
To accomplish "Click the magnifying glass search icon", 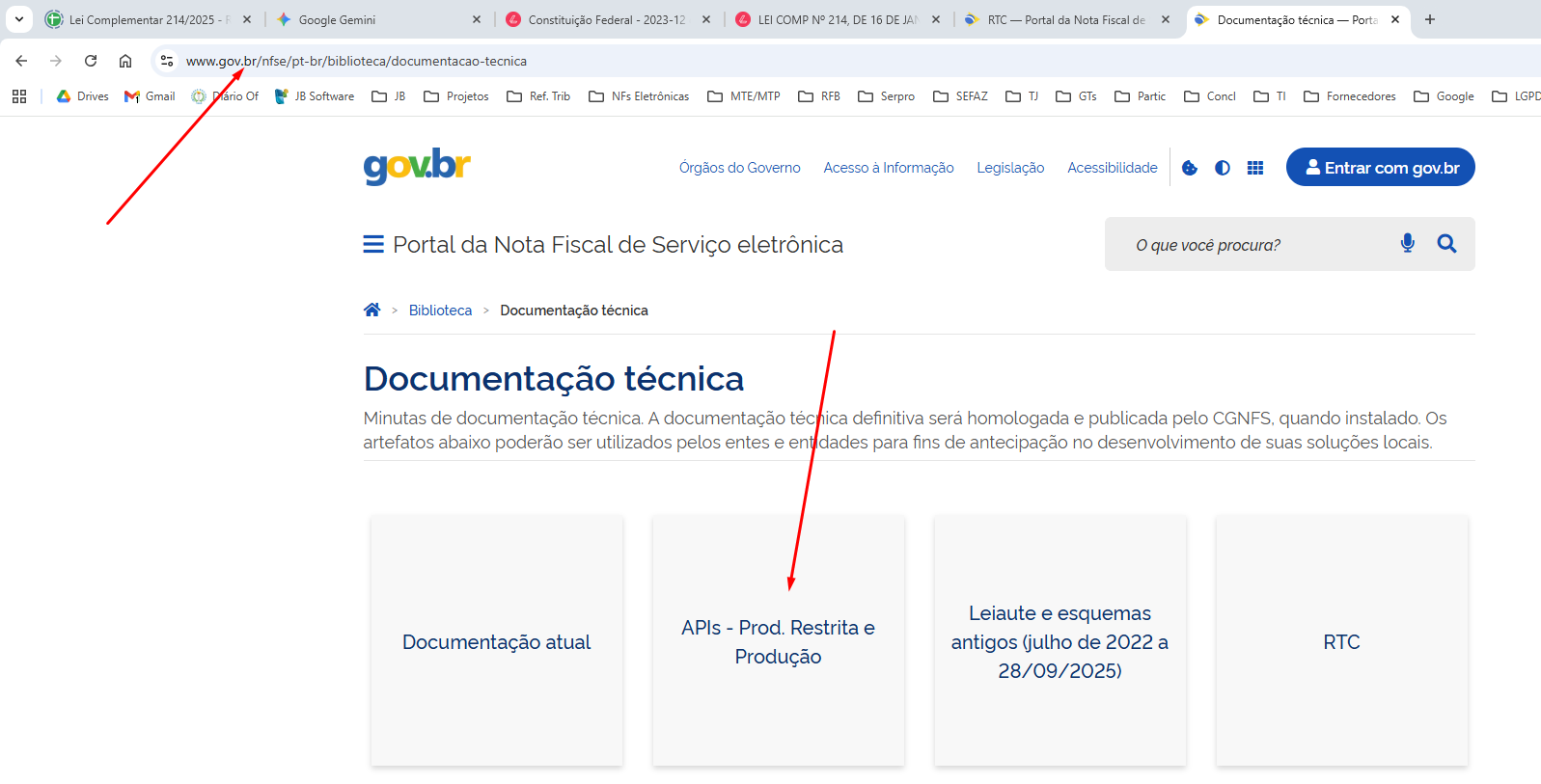I will [x=1445, y=243].
